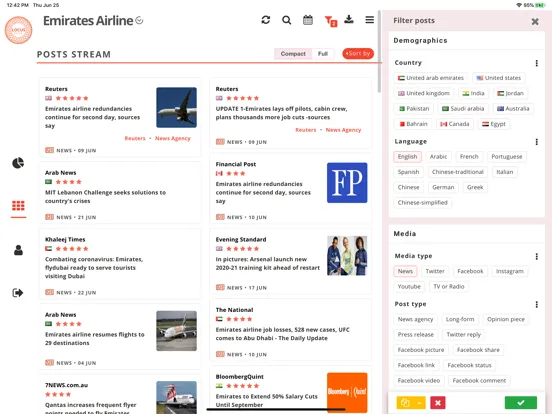Select the Facebook media type filter
Screen dimensions: 552x414
click(x=470, y=271)
